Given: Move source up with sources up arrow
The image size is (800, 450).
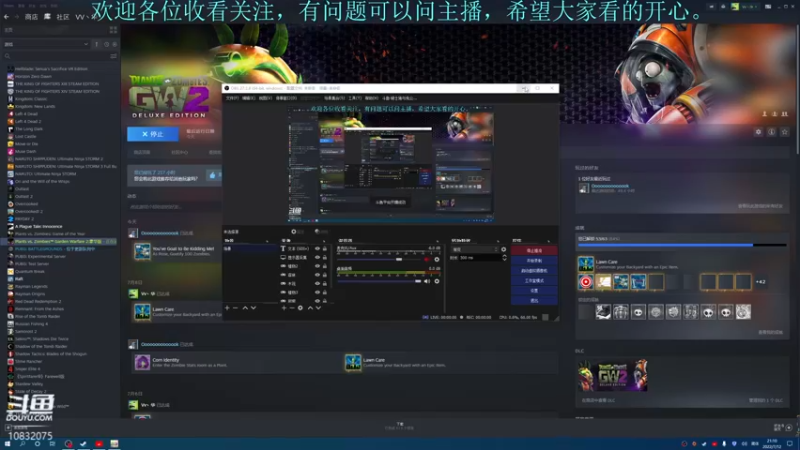Looking at the screenshot, I should pyautogui.click(x=310, y=308).
